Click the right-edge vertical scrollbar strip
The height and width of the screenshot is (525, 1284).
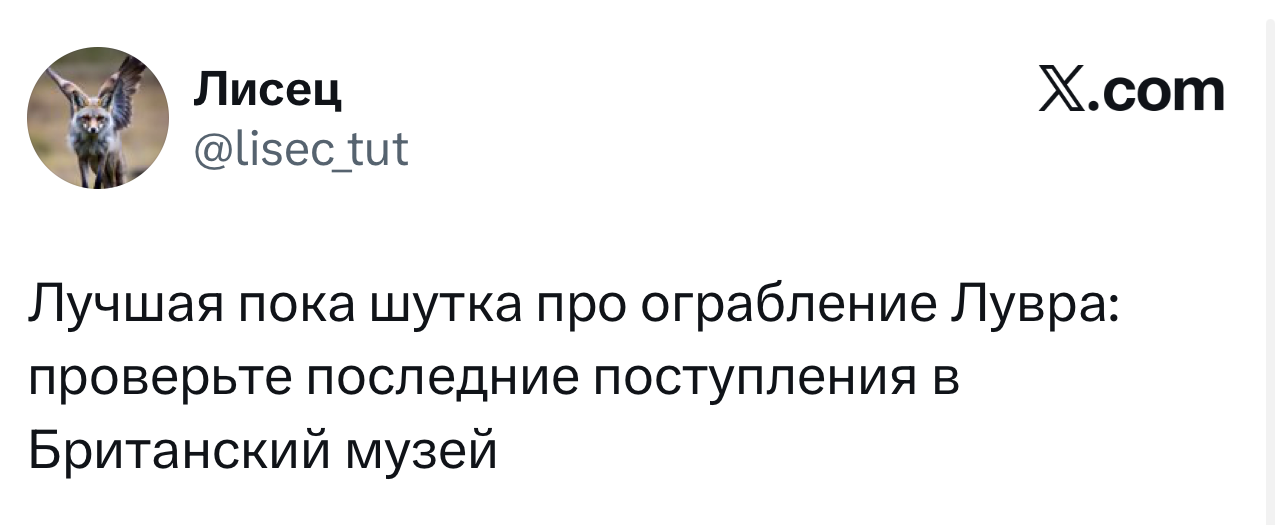1272,262
